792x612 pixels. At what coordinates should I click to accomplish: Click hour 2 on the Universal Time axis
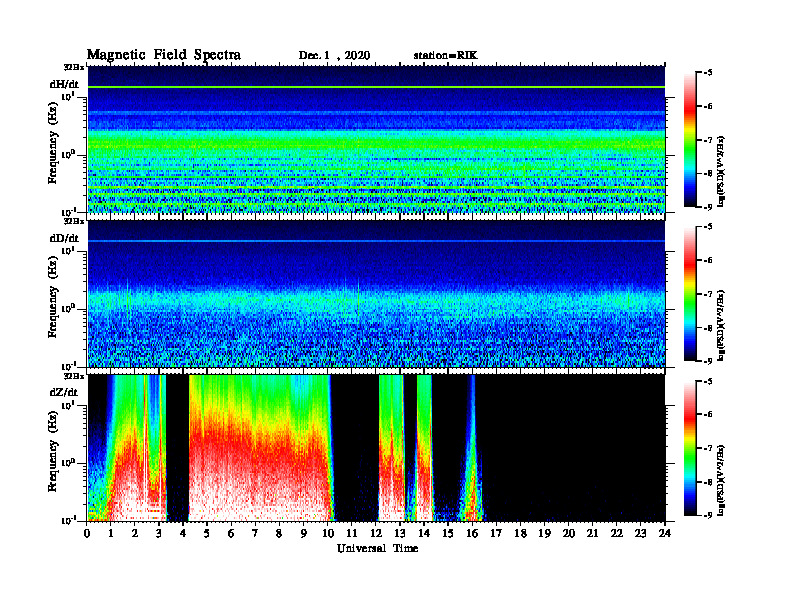point(135,534)
